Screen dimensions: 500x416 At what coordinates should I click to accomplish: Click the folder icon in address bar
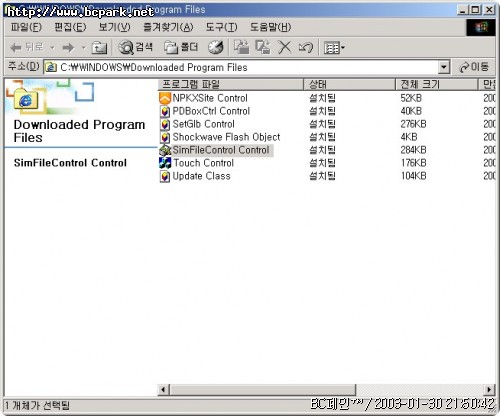51,68
